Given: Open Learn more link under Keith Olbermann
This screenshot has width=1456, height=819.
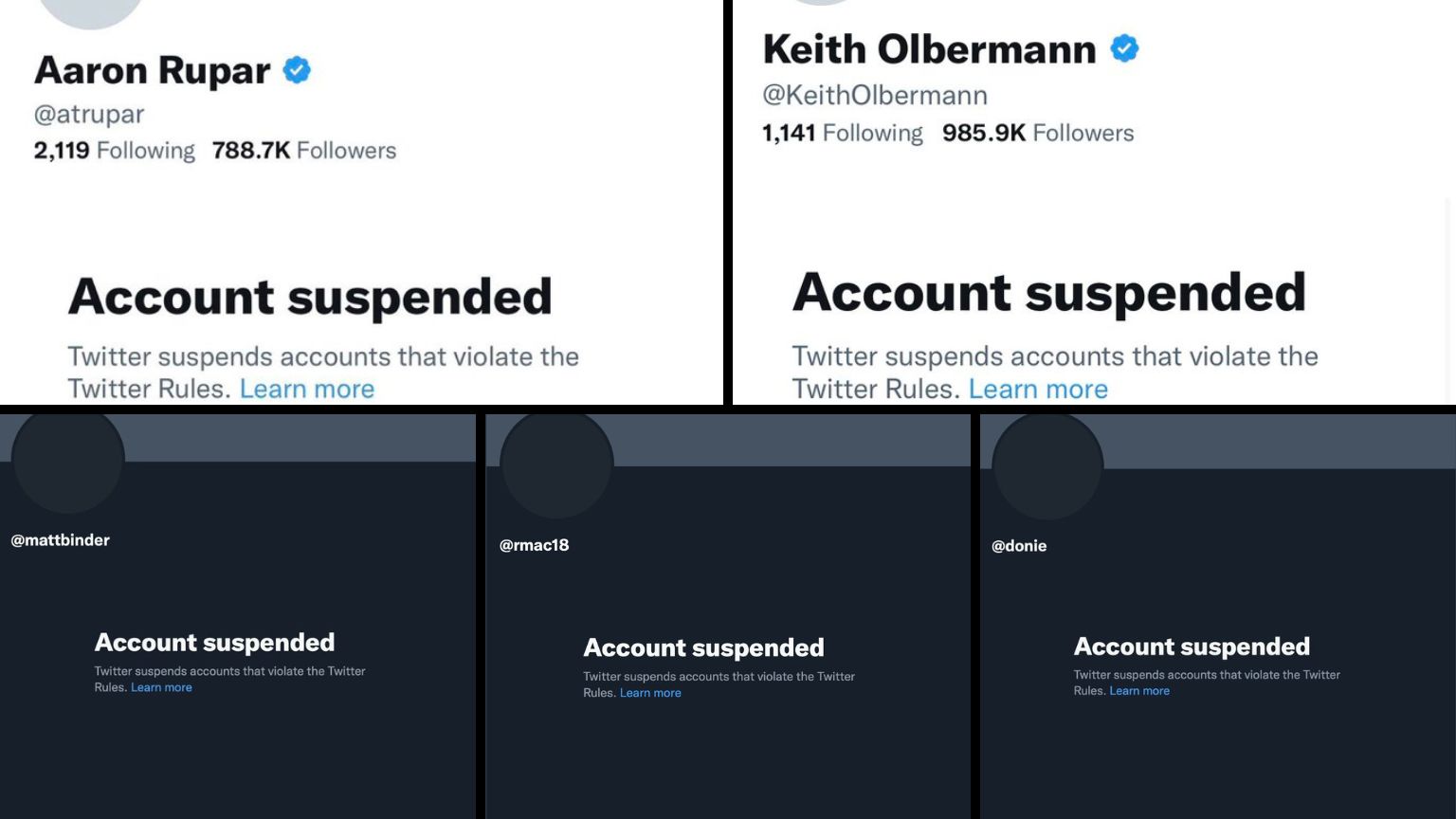Looking at the screenshot, I should tap(1038, 389).
